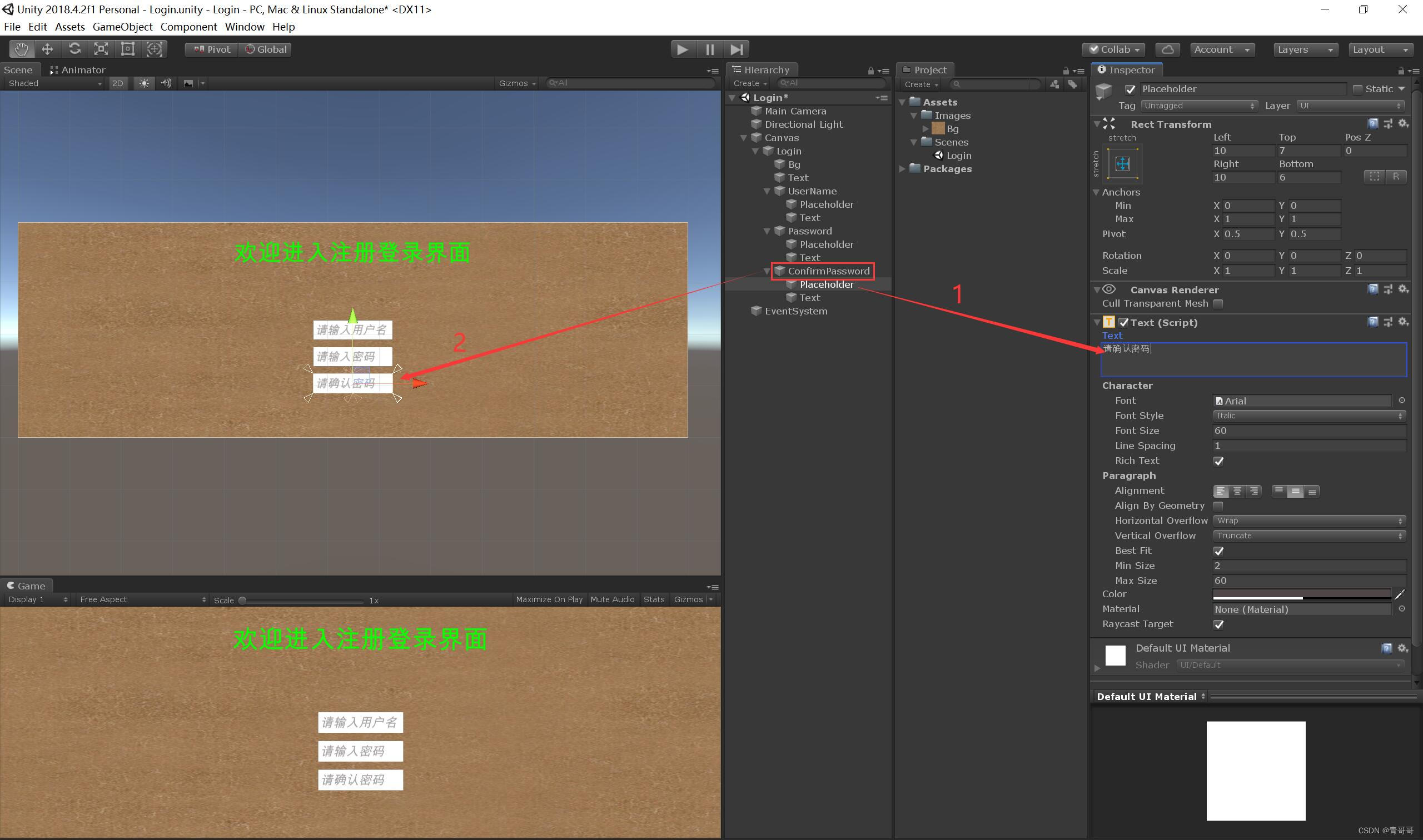
Task: Click the Pause button in toolbar
Action: [x=709, y=49]
